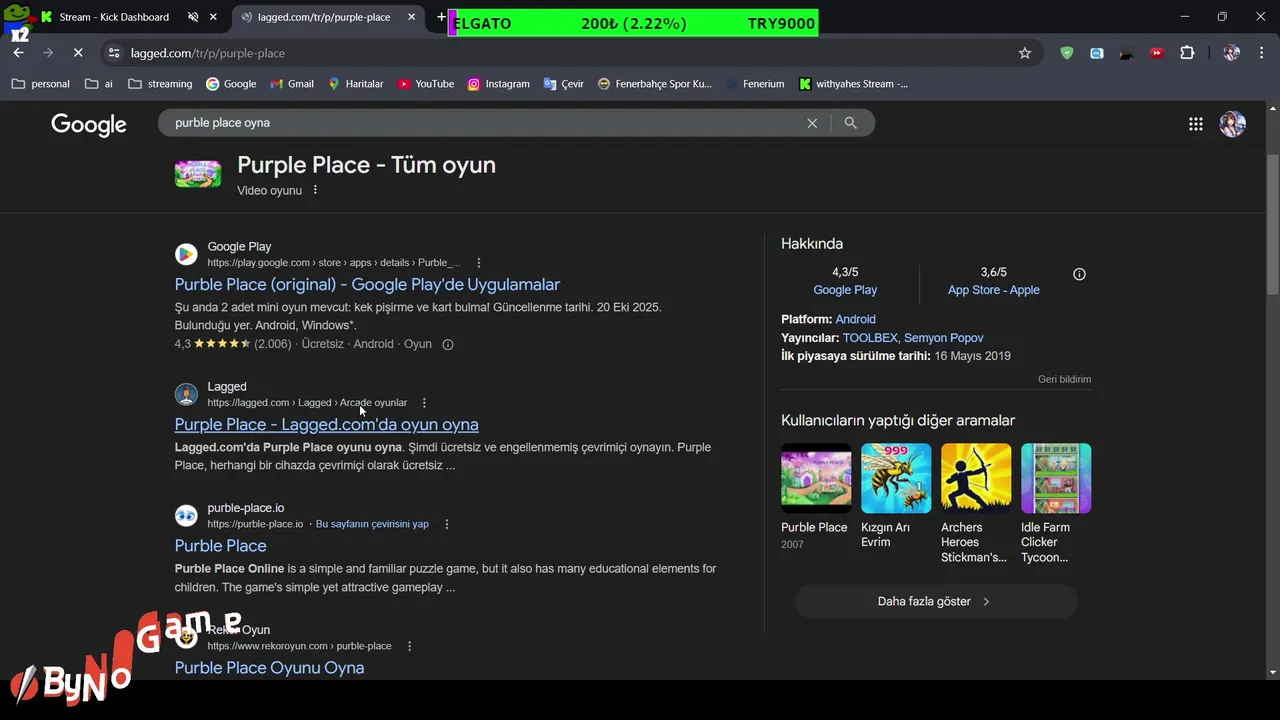Open the App Store - Apple rating link
1280x720 pixels.
994,290
